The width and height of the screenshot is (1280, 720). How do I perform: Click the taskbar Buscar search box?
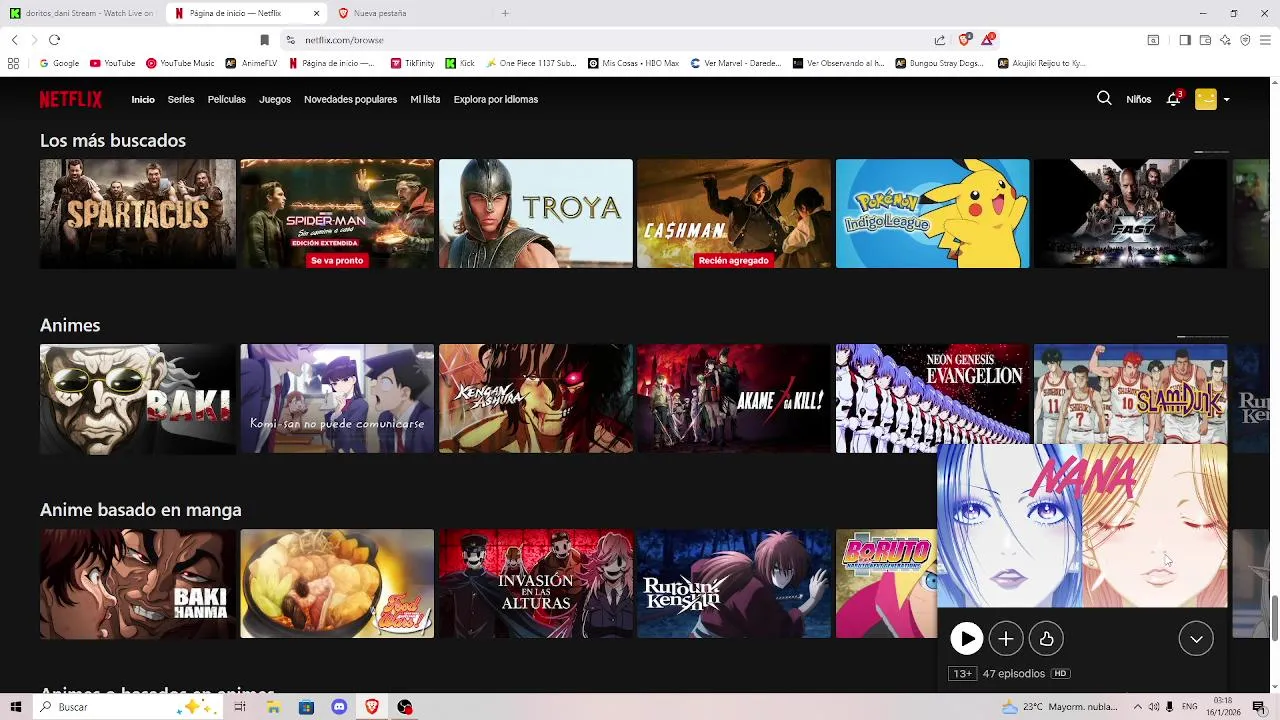click(128, 707)
